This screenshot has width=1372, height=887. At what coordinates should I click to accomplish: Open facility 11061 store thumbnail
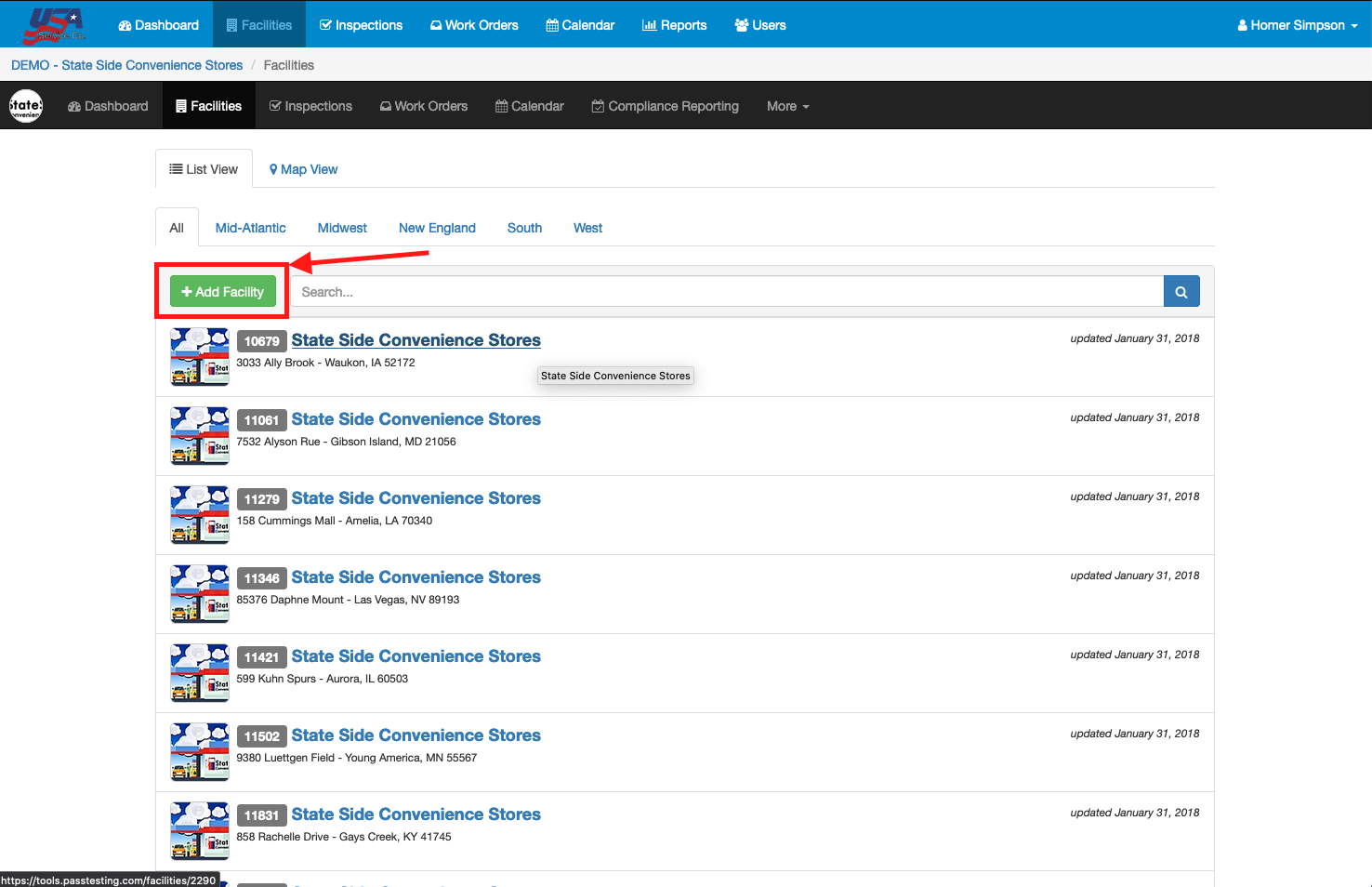[200, 435]
